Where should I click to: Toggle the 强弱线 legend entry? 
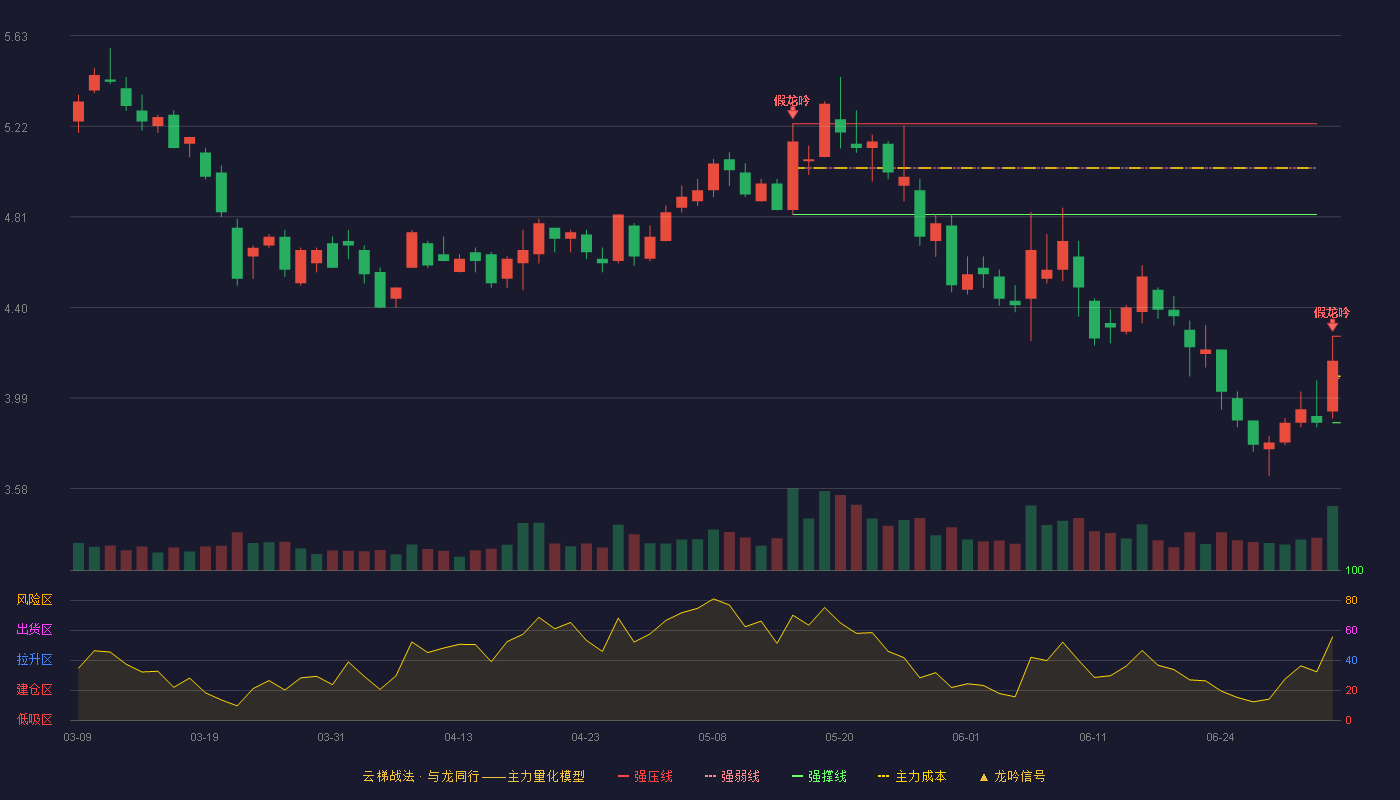[x=732, y=776]
